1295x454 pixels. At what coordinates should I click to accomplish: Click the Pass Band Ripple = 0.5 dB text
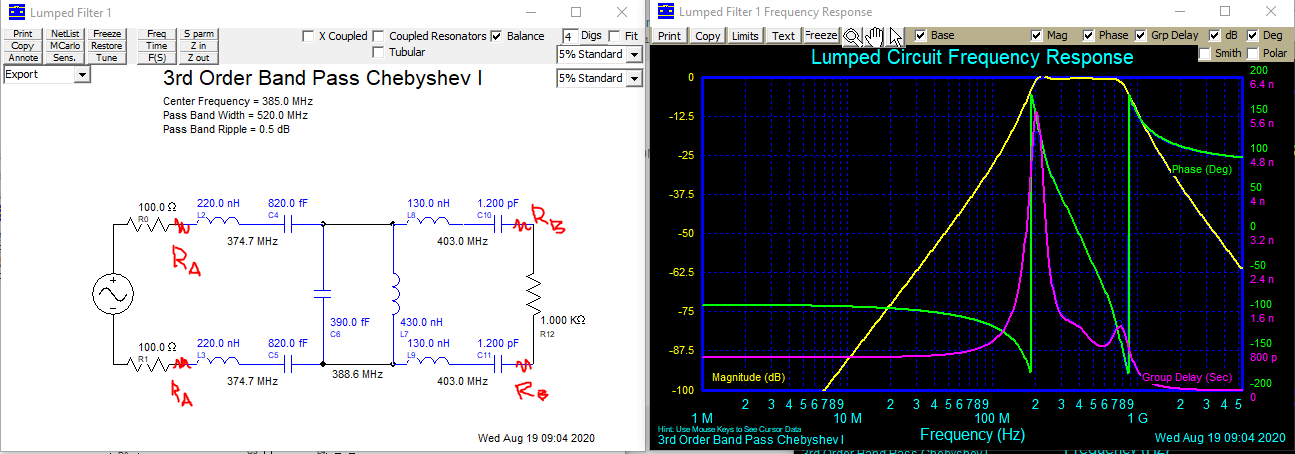click(226, 129)
